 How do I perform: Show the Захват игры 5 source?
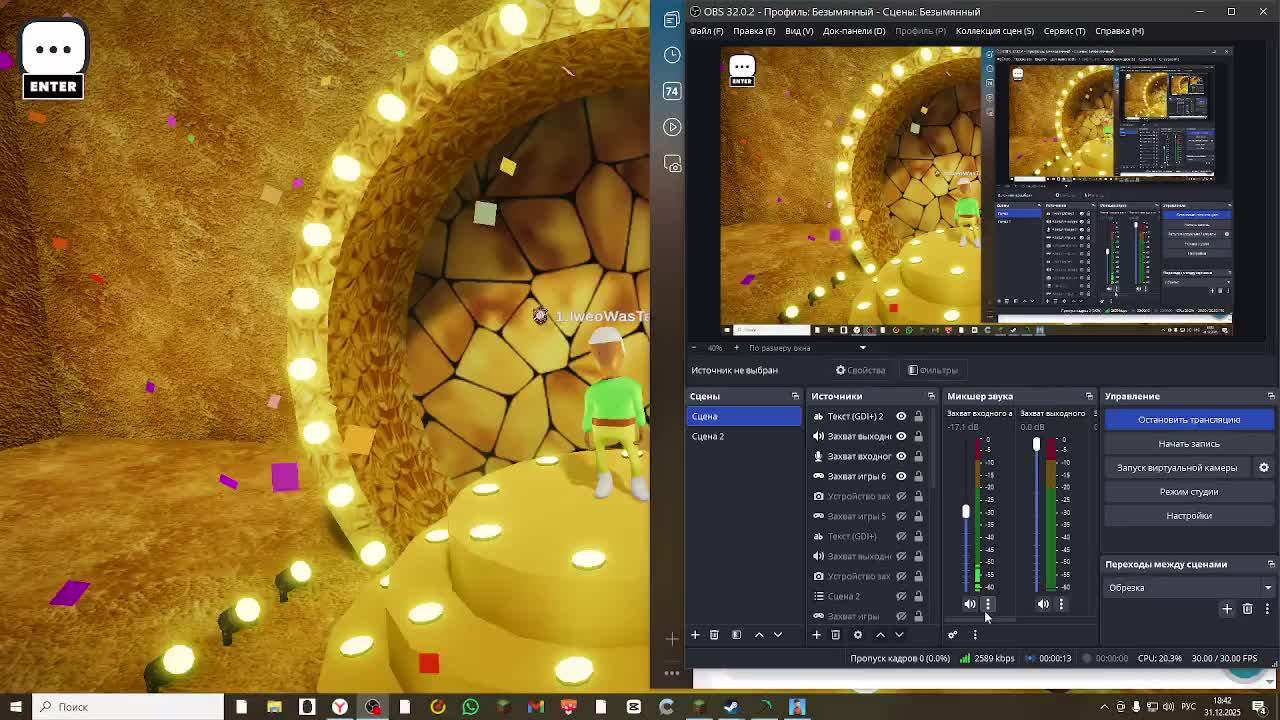901,516
